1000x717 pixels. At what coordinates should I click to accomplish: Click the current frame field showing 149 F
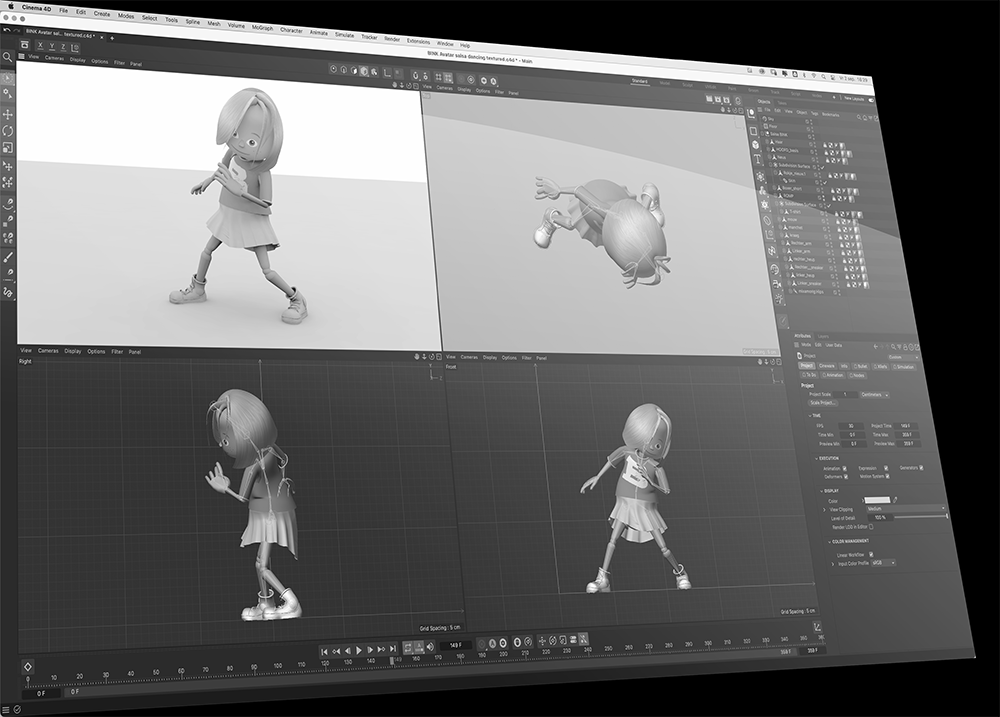[x=455, y=645]
